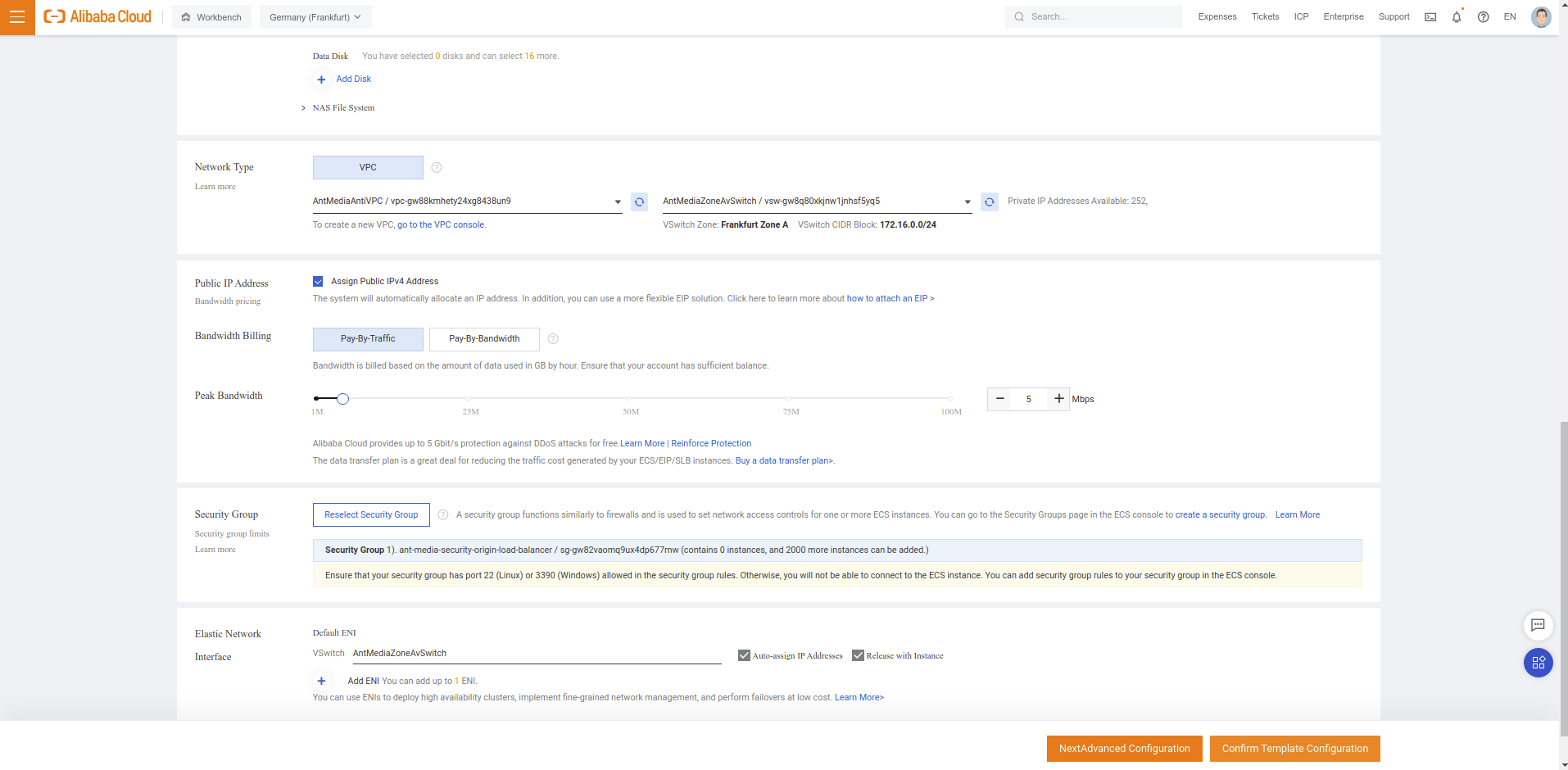Click Add Disk link
The width and height of the screenshot is (1568, 770).
353,79
